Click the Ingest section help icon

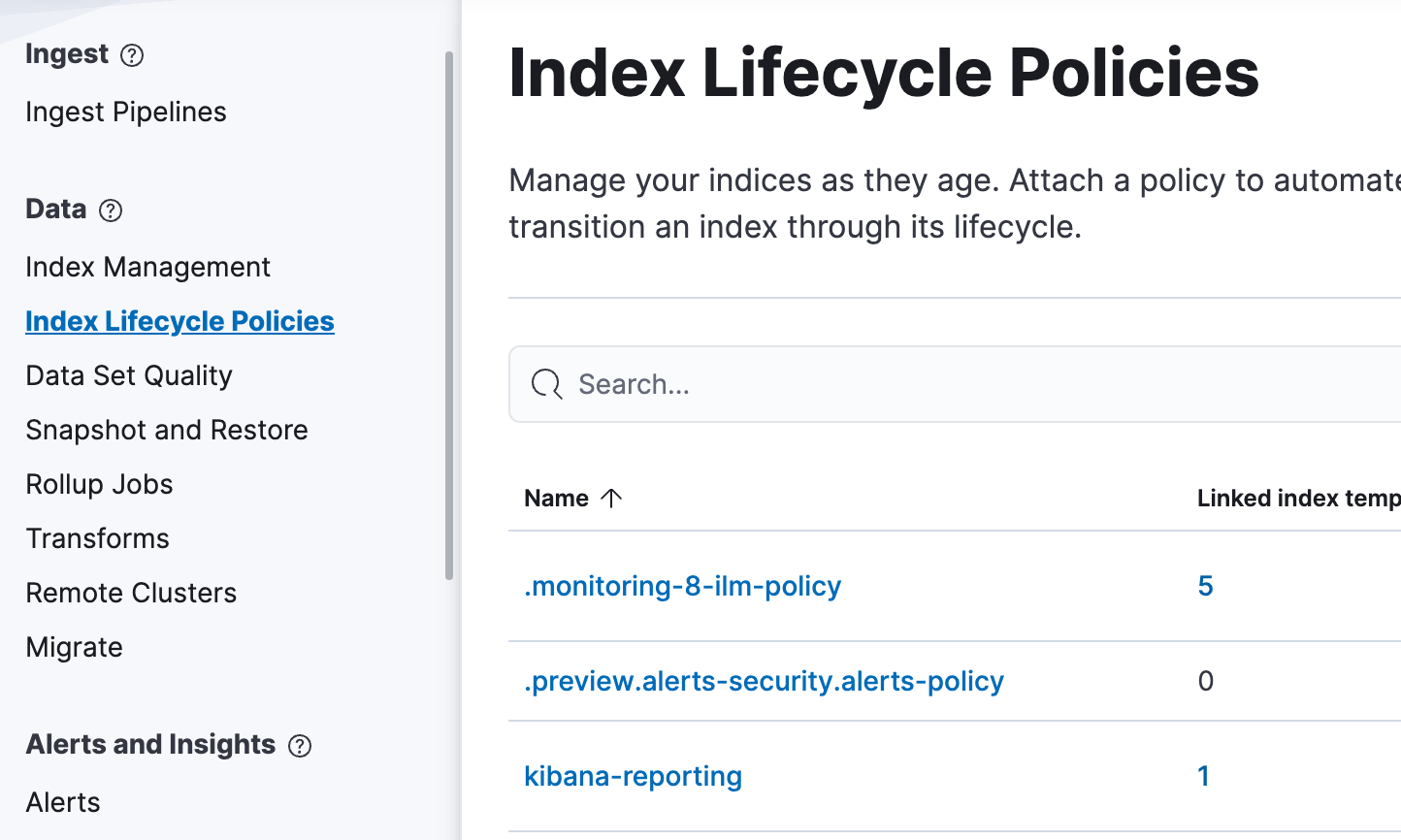coord(132,55)
